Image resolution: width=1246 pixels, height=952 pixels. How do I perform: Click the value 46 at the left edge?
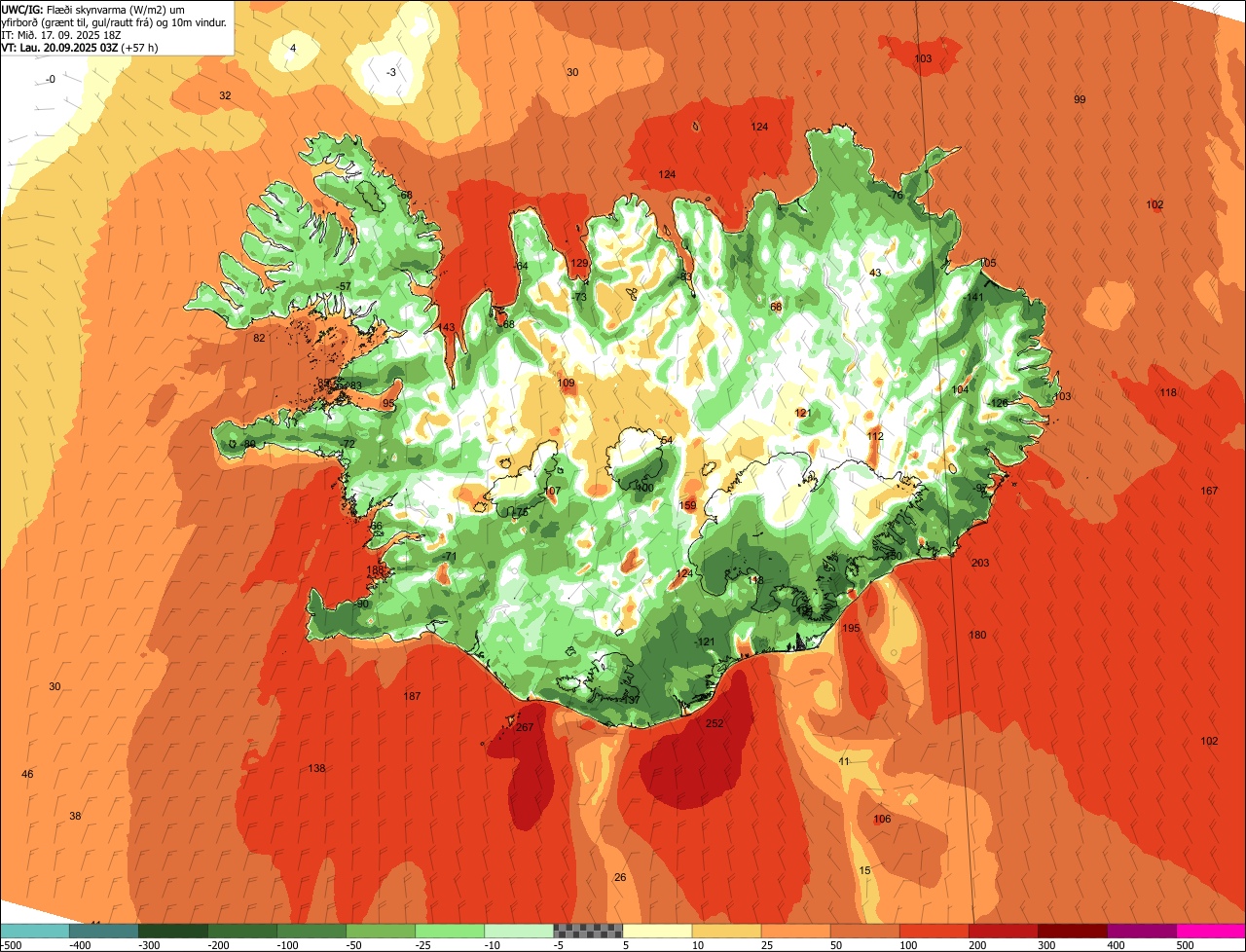(27, 775)
